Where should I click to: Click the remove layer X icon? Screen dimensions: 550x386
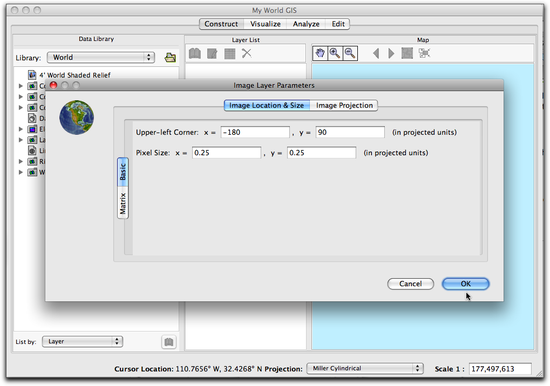tap(247, 53)
